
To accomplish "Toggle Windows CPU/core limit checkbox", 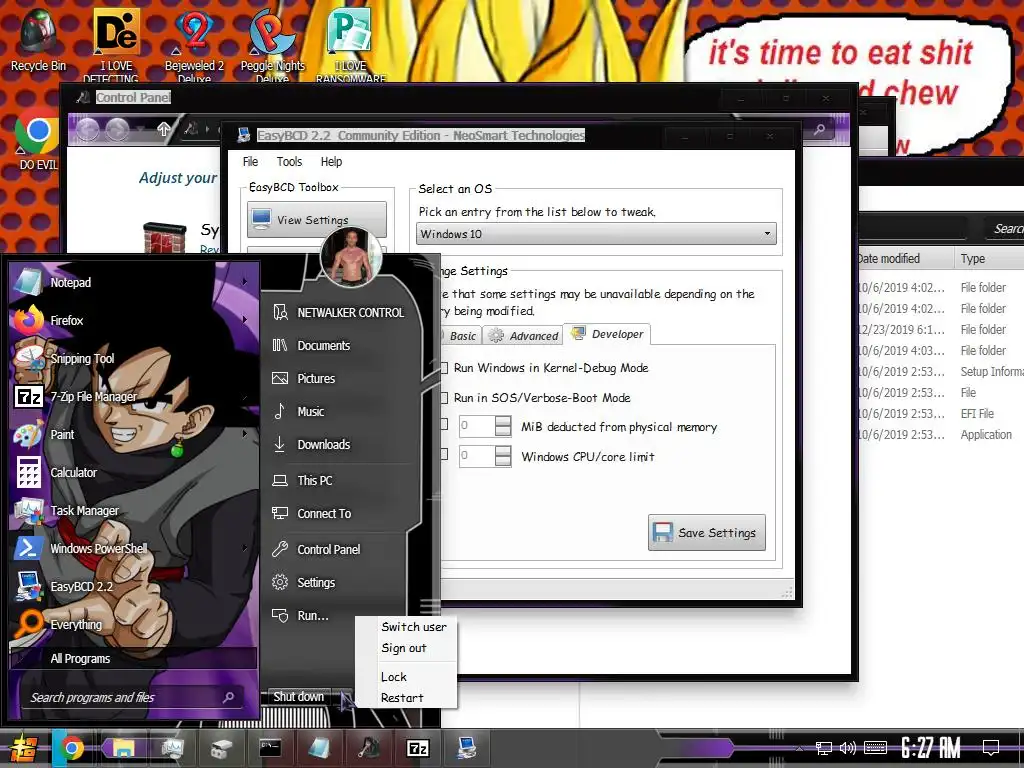I will tap(443, 455).
